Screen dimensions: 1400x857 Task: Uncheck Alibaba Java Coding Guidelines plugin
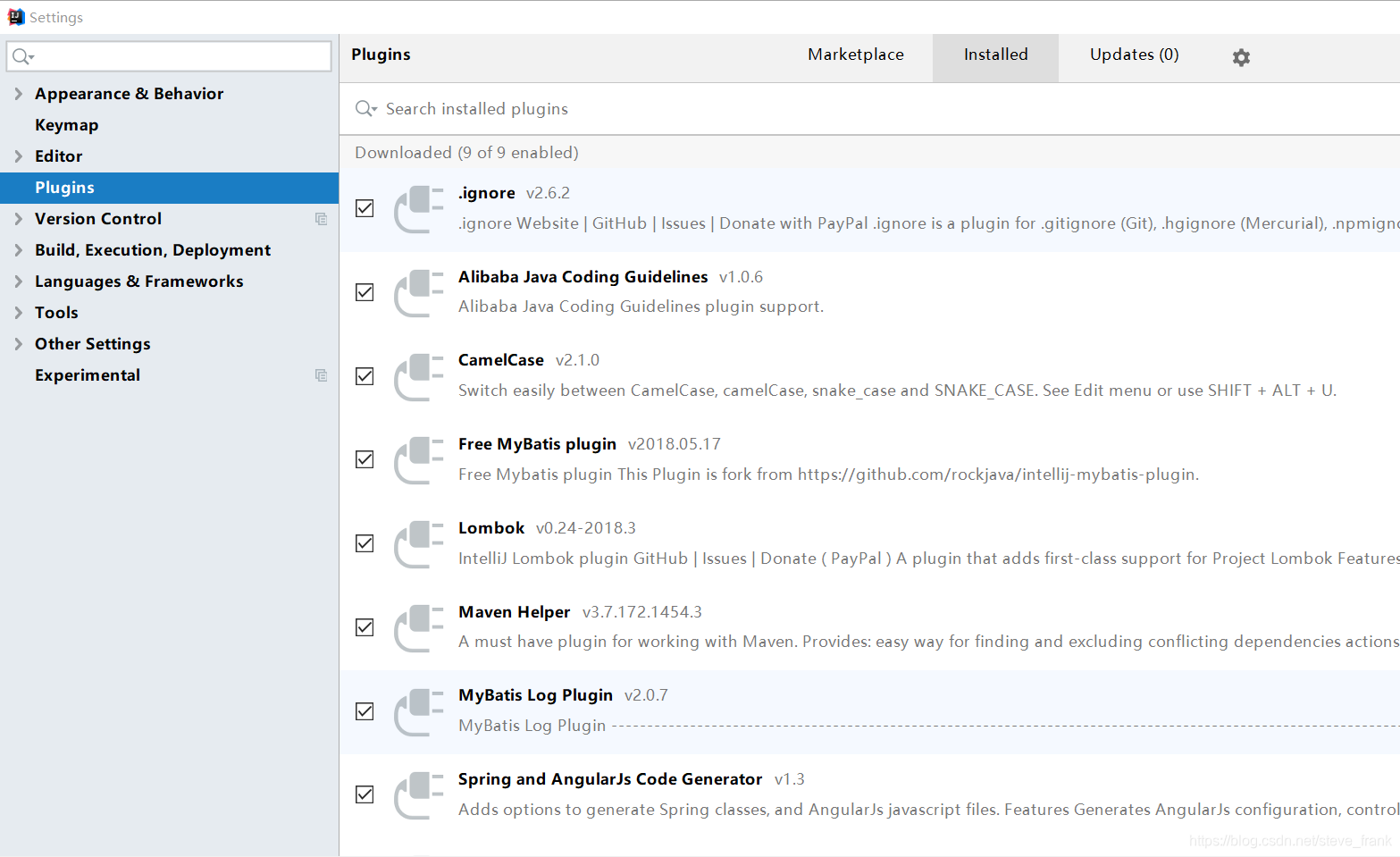pos(365,292)
